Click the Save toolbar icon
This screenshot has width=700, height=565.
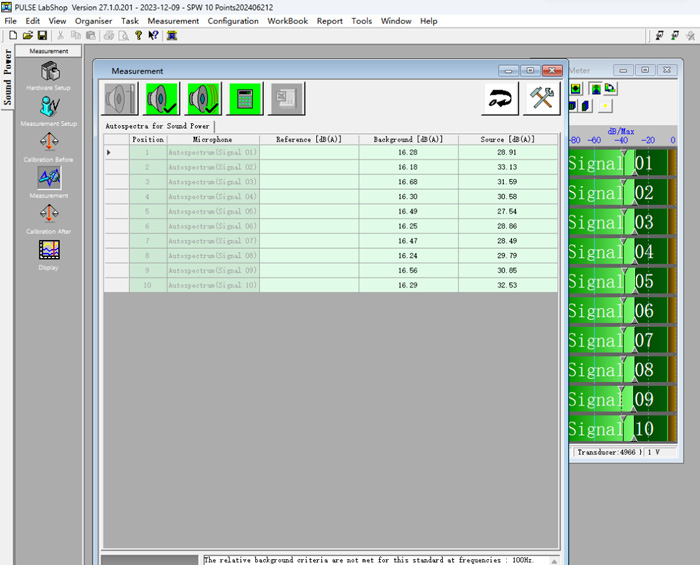[42, 36]
